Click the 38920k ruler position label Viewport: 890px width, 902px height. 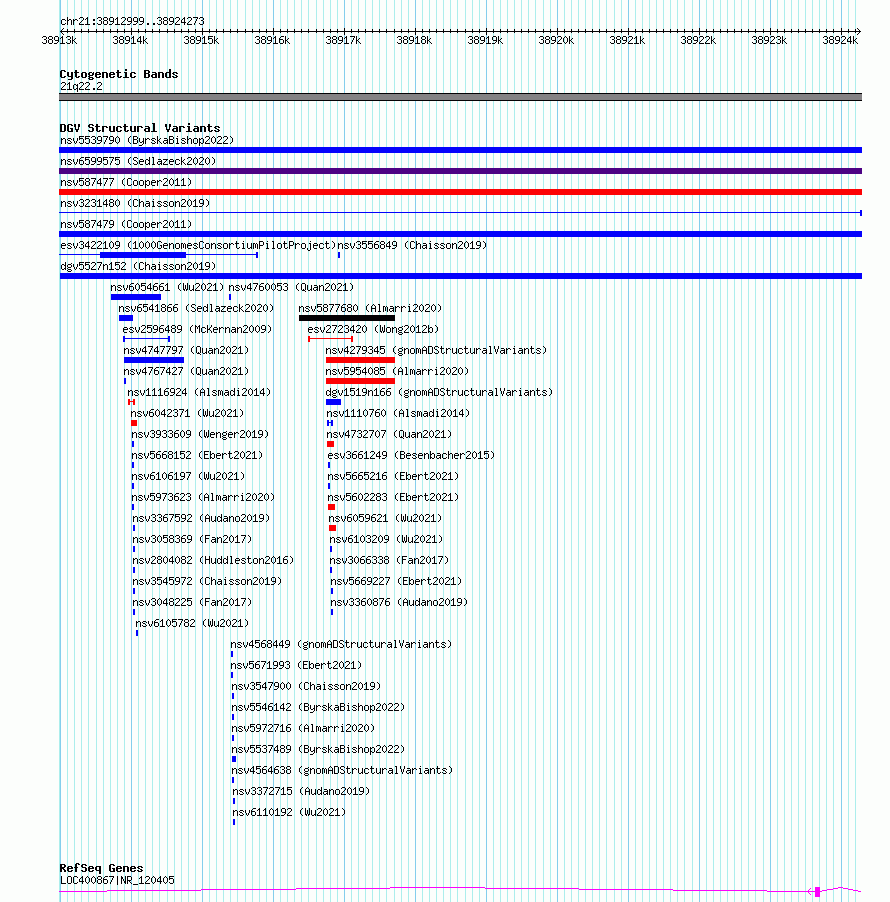[556, 40]
